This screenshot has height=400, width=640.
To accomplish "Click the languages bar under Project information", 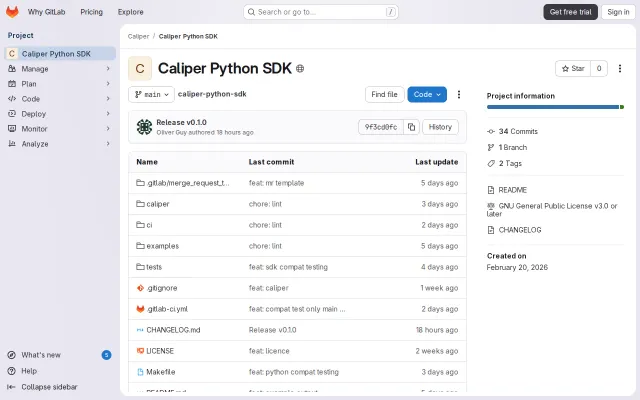I will (x=555, y=107).
